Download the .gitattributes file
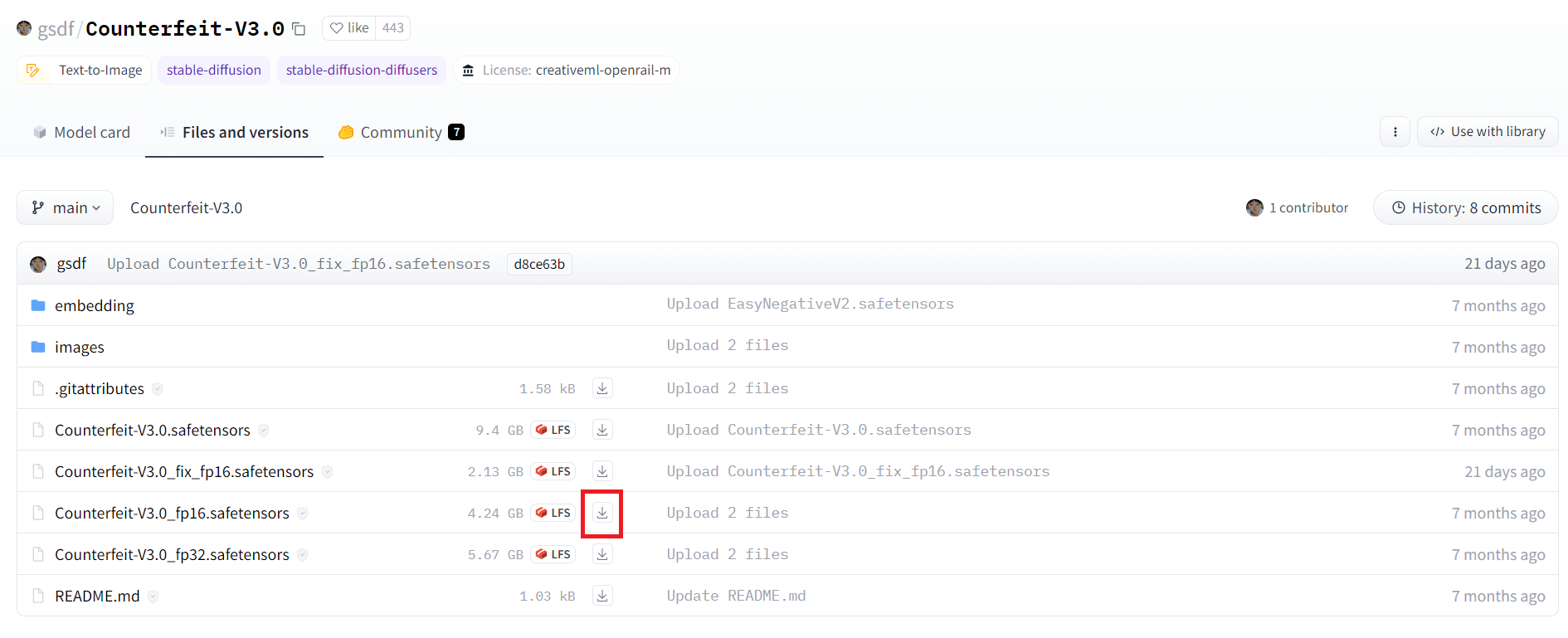The image size is (1568, 638). 602,388
